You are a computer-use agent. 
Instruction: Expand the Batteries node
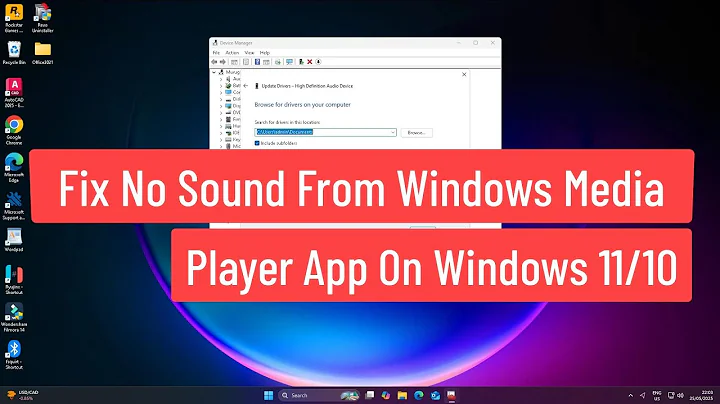click(x=221, y=86)
